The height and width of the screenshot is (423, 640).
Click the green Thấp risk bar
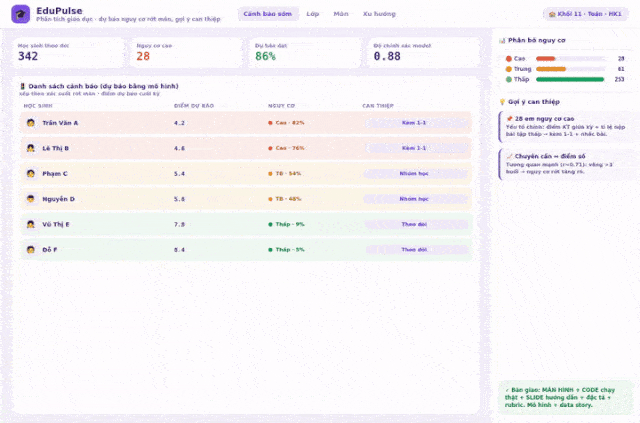tap(570, 79)
